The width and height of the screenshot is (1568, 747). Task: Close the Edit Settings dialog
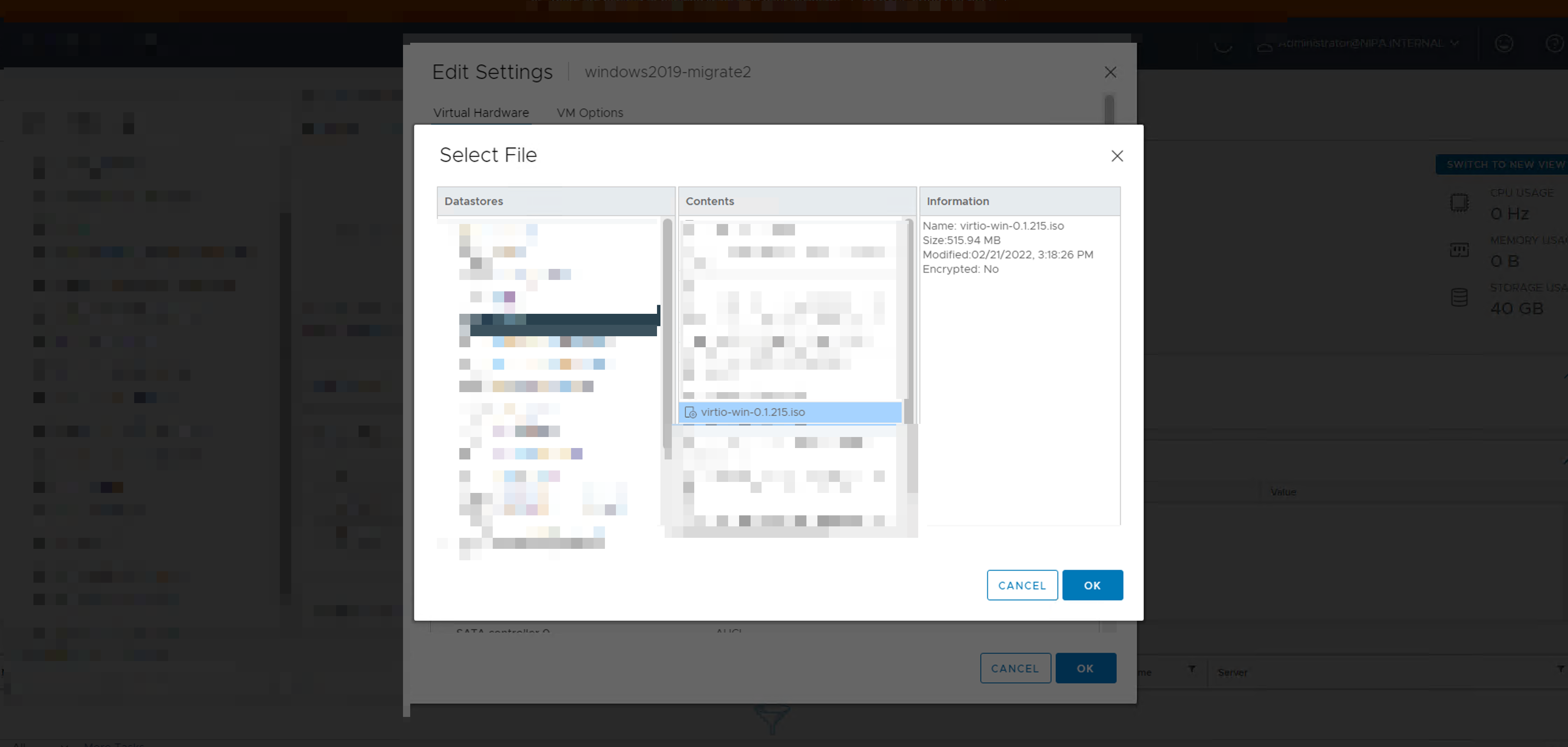tap(1110, 72)
